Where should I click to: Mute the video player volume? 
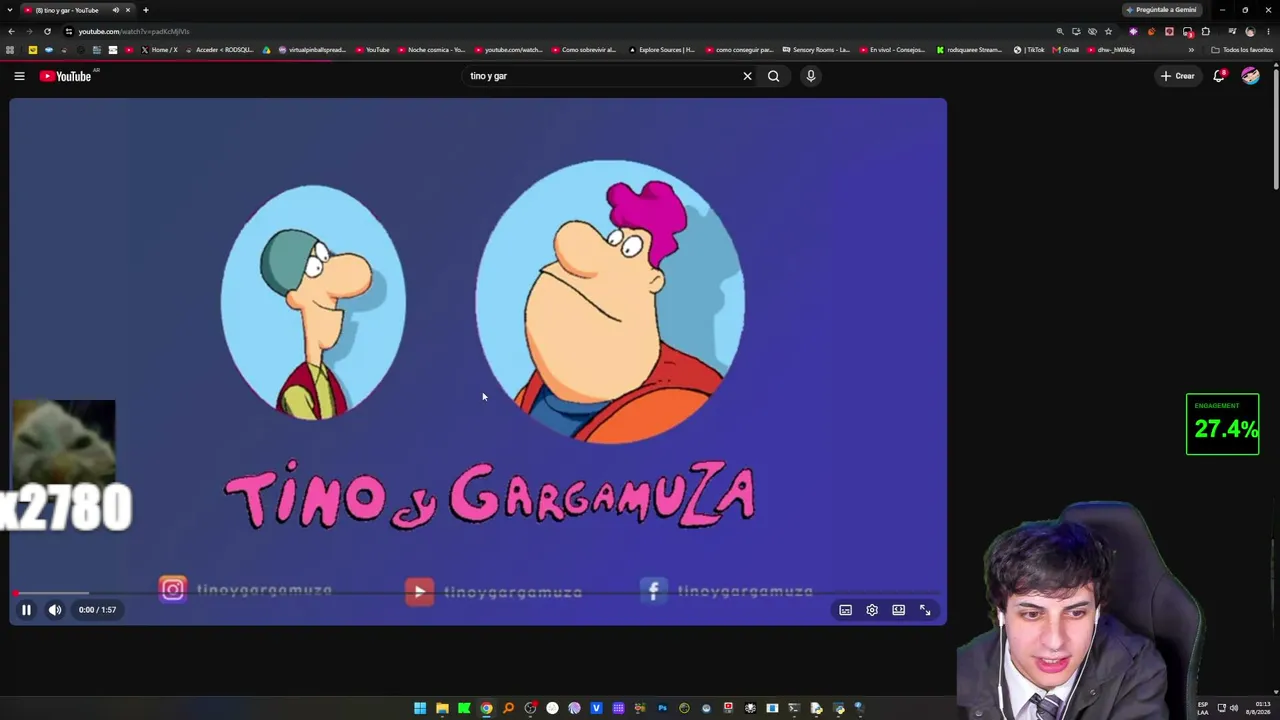click(55, 610)
